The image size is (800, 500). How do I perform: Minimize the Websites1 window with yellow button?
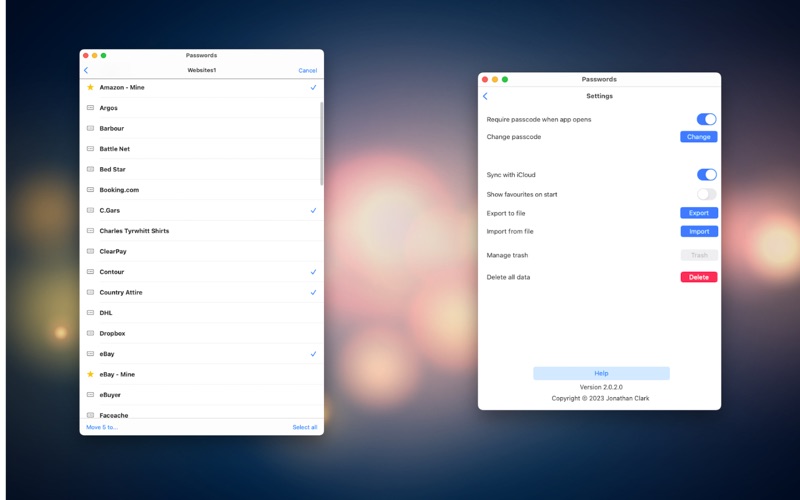[x=94, y=55]
